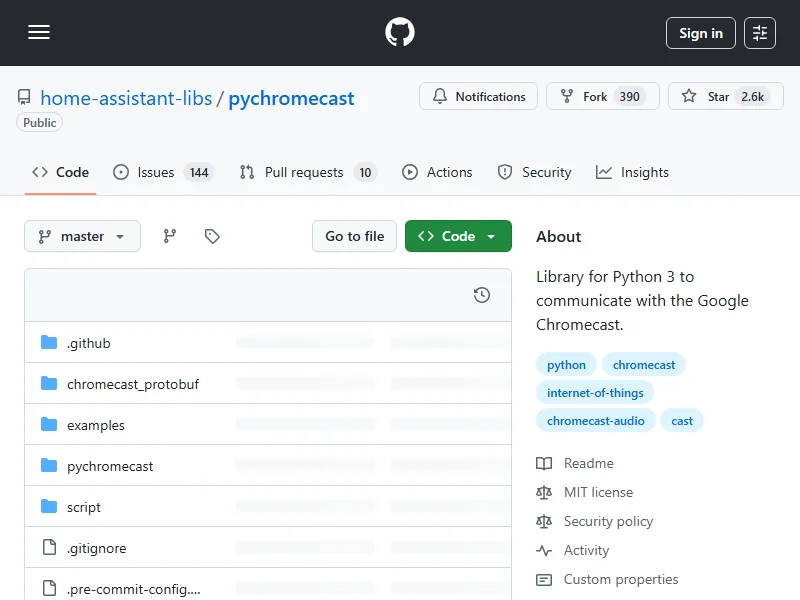Select the chromecast-audio topic tag
800x600 pixels.
pyautogui.click(x=596, y=421)
